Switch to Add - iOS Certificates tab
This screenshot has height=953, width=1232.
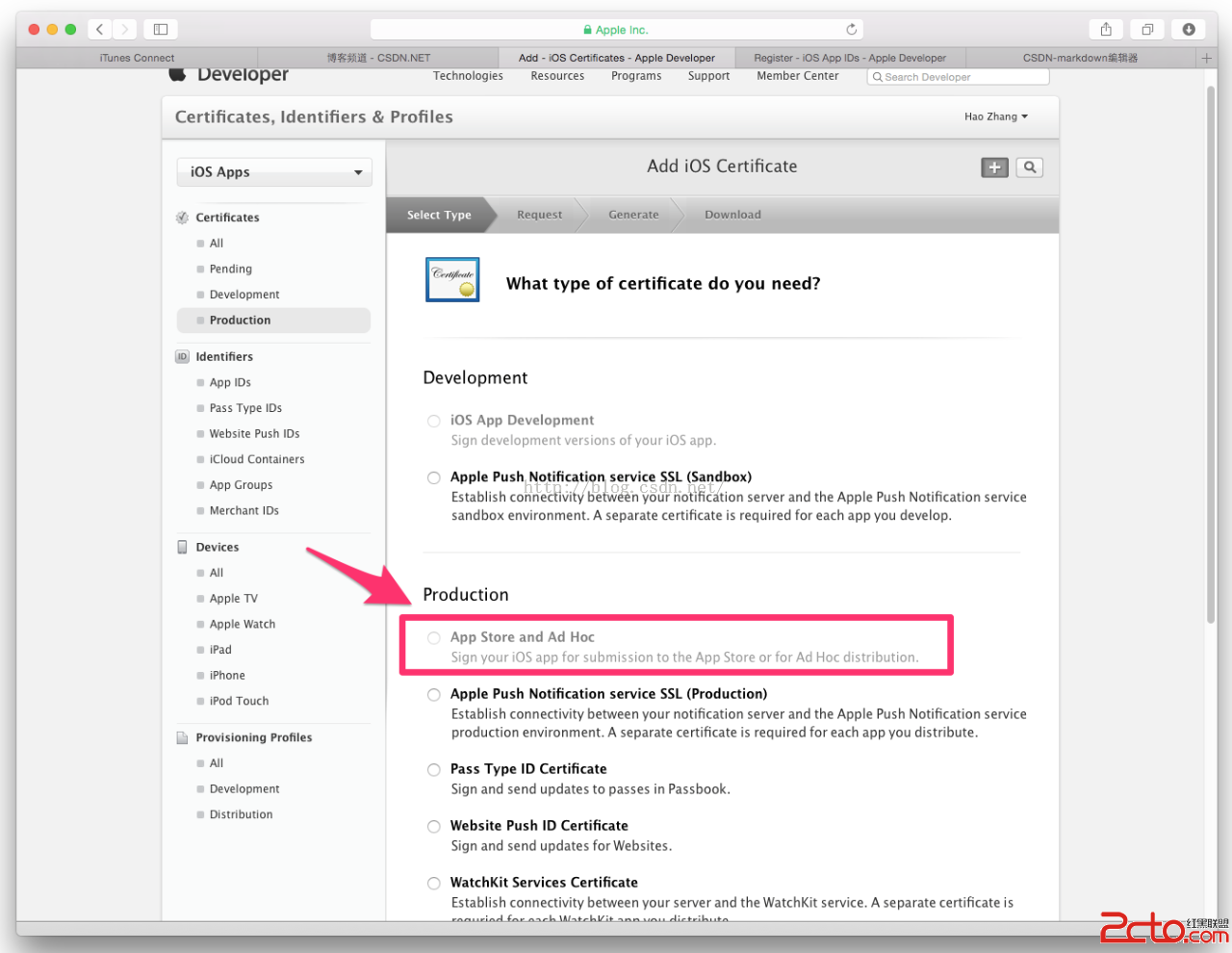pyautogui.click(x=617, y=58)
